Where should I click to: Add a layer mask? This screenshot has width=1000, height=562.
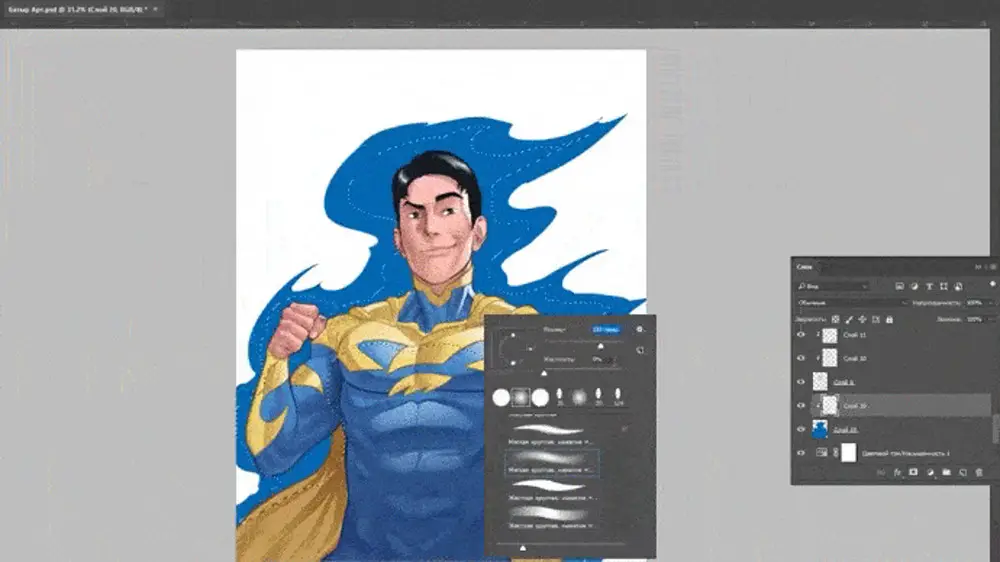click(913, 471)
